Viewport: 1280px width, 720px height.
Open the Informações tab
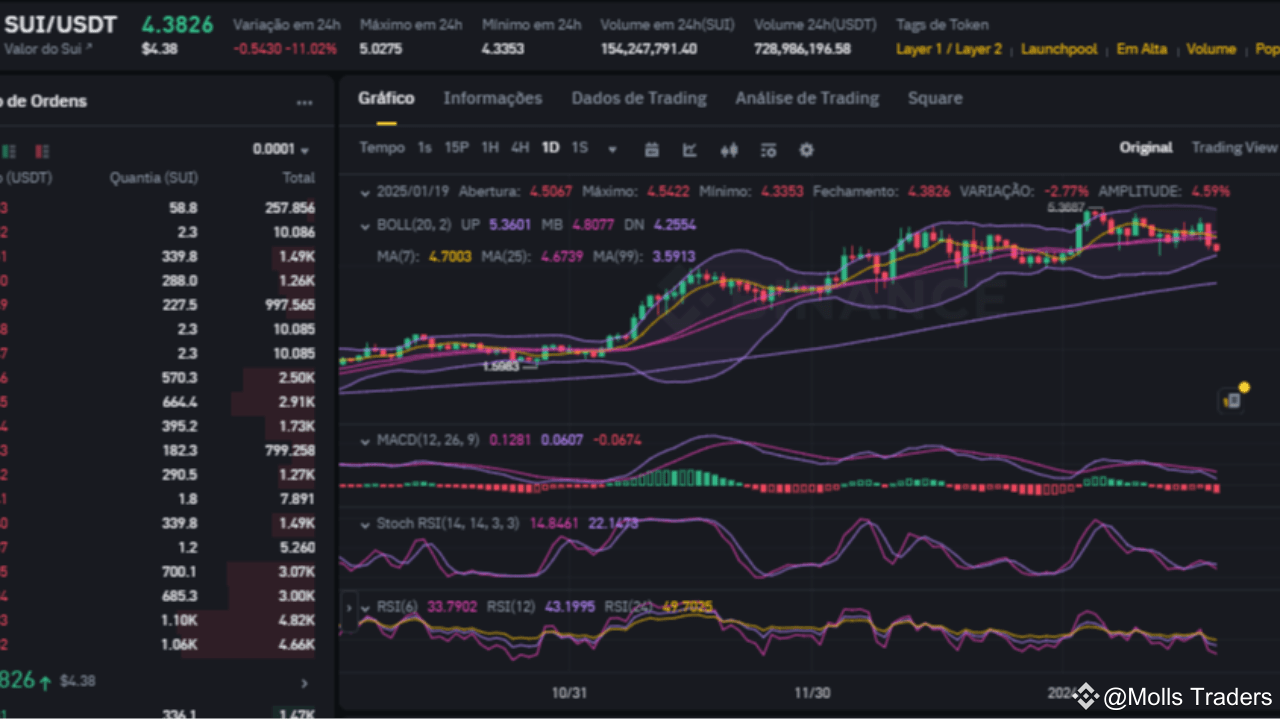pos(493,98)
